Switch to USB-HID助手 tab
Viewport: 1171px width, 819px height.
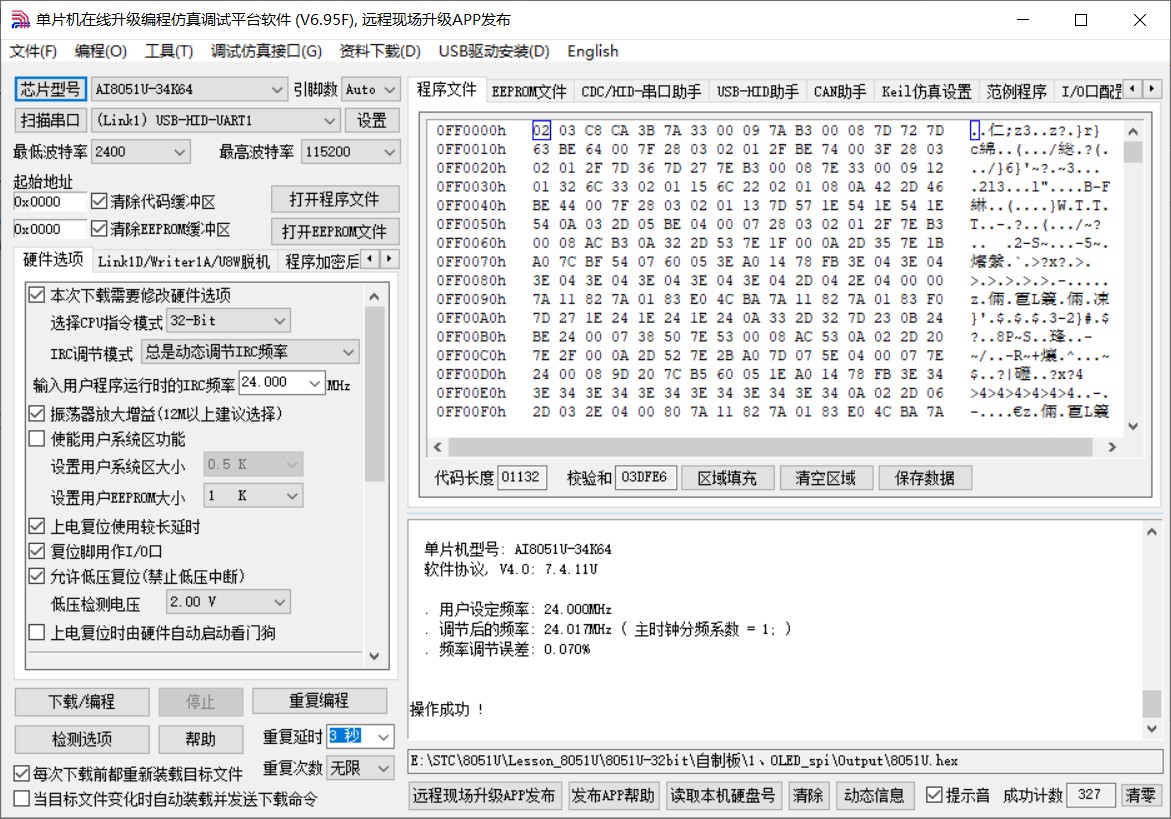[x=758, y=91]
